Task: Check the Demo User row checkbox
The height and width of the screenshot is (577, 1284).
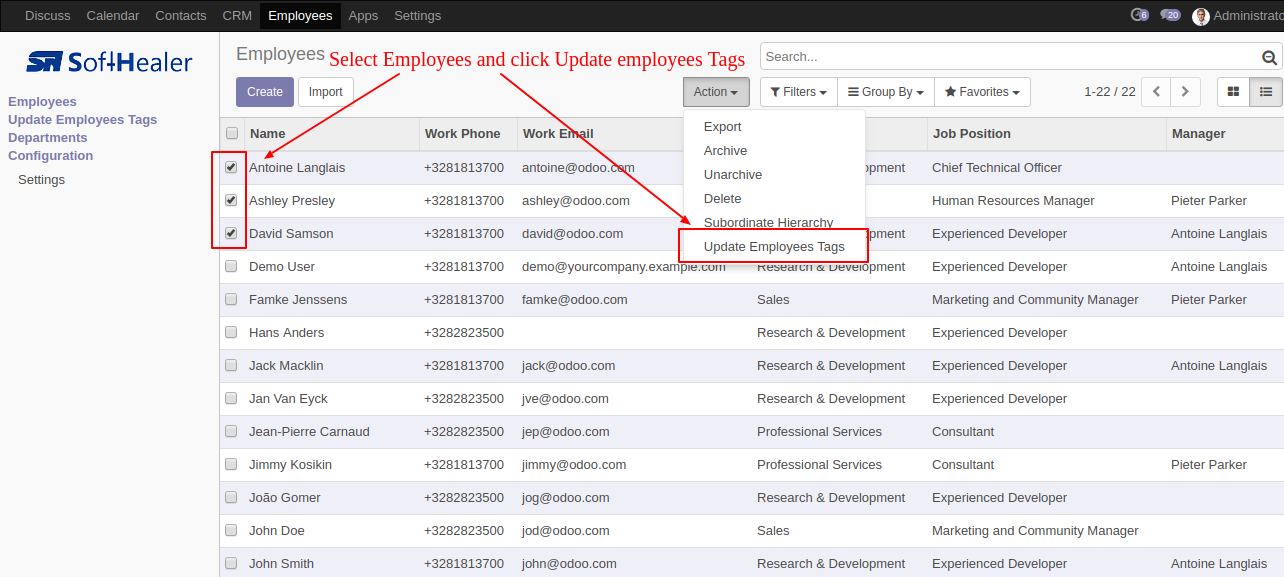Action: coord(231,266)
